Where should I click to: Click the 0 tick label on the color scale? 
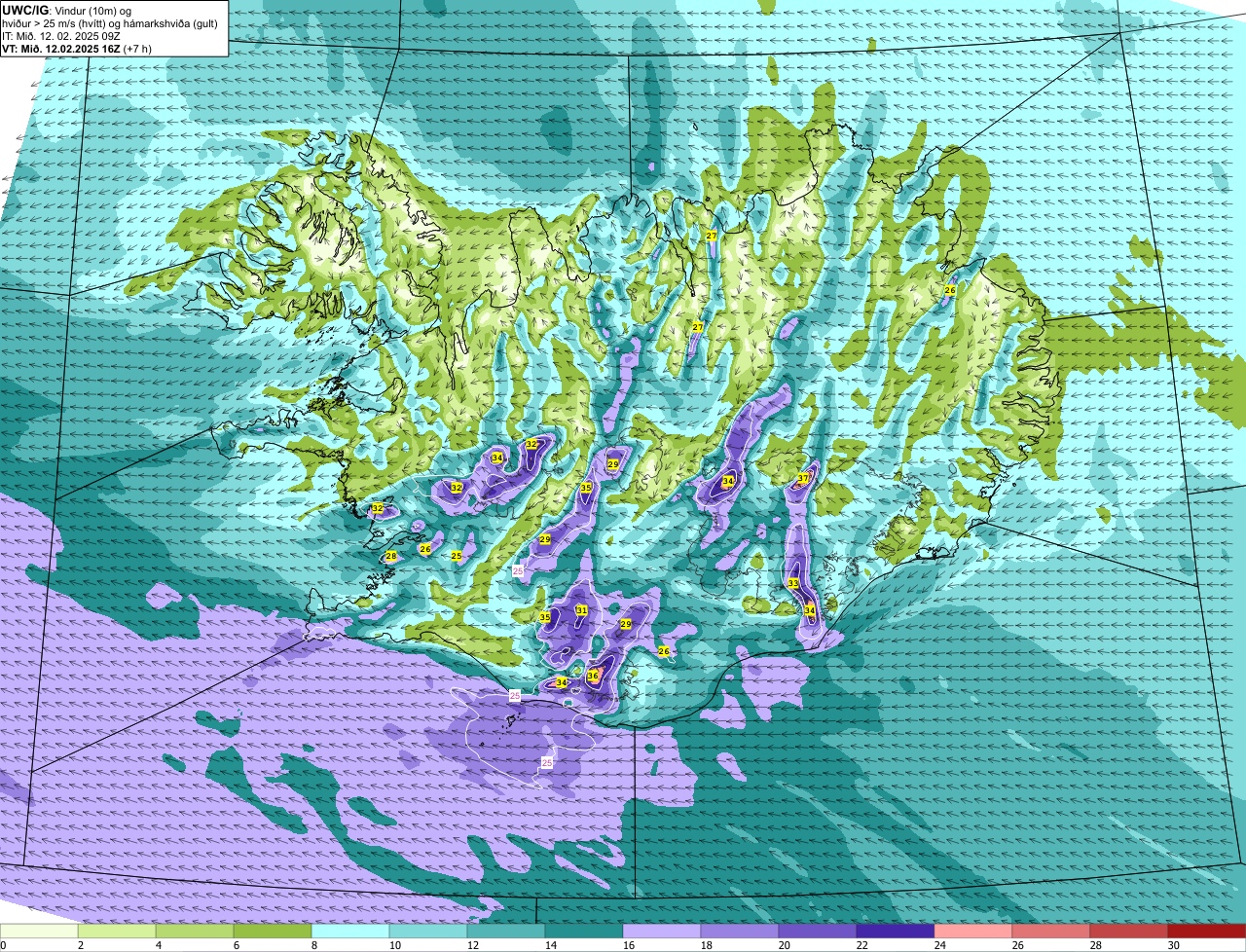pyautogui.click(x=4, y=945)
